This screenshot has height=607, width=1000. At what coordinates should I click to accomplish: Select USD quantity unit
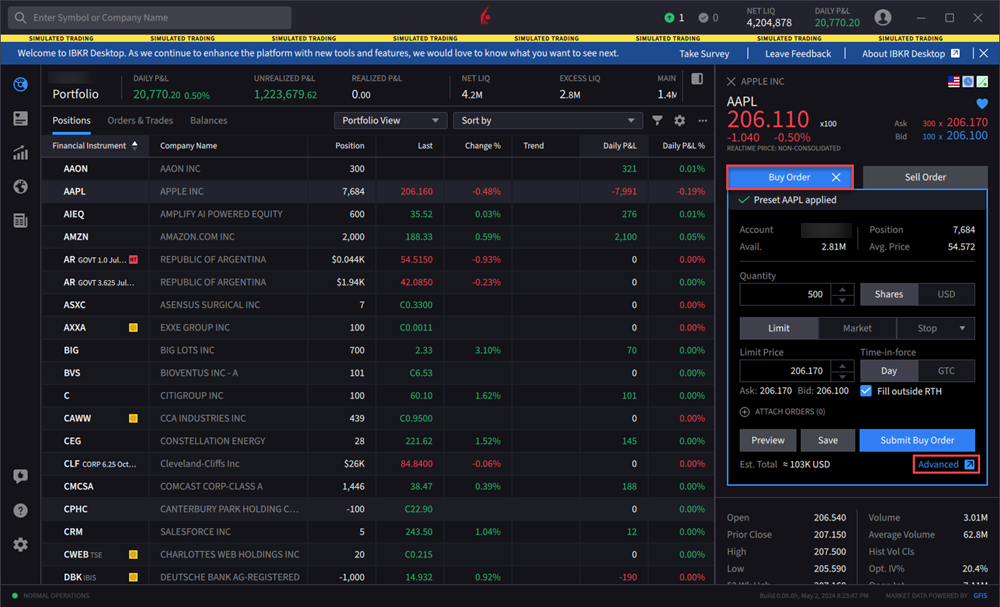coord(946,294)
